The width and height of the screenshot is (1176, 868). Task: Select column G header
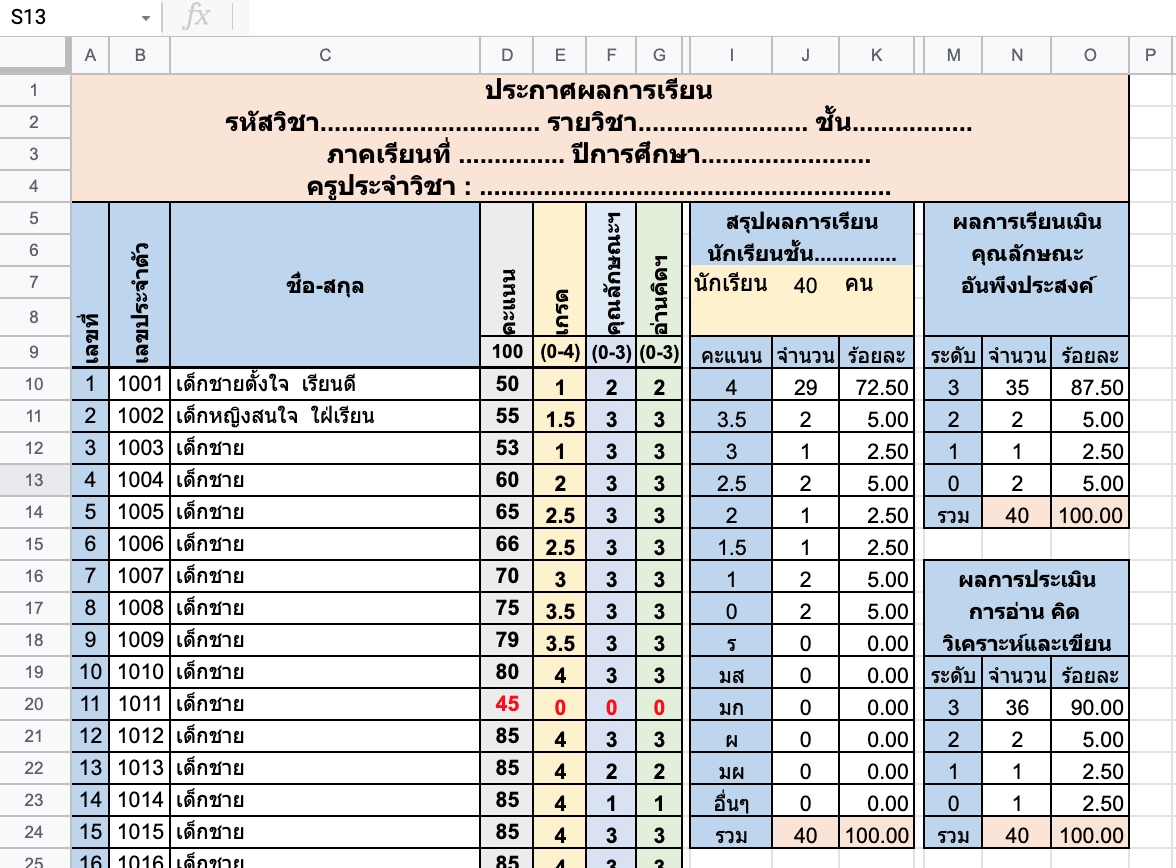(x=659, y=55)
